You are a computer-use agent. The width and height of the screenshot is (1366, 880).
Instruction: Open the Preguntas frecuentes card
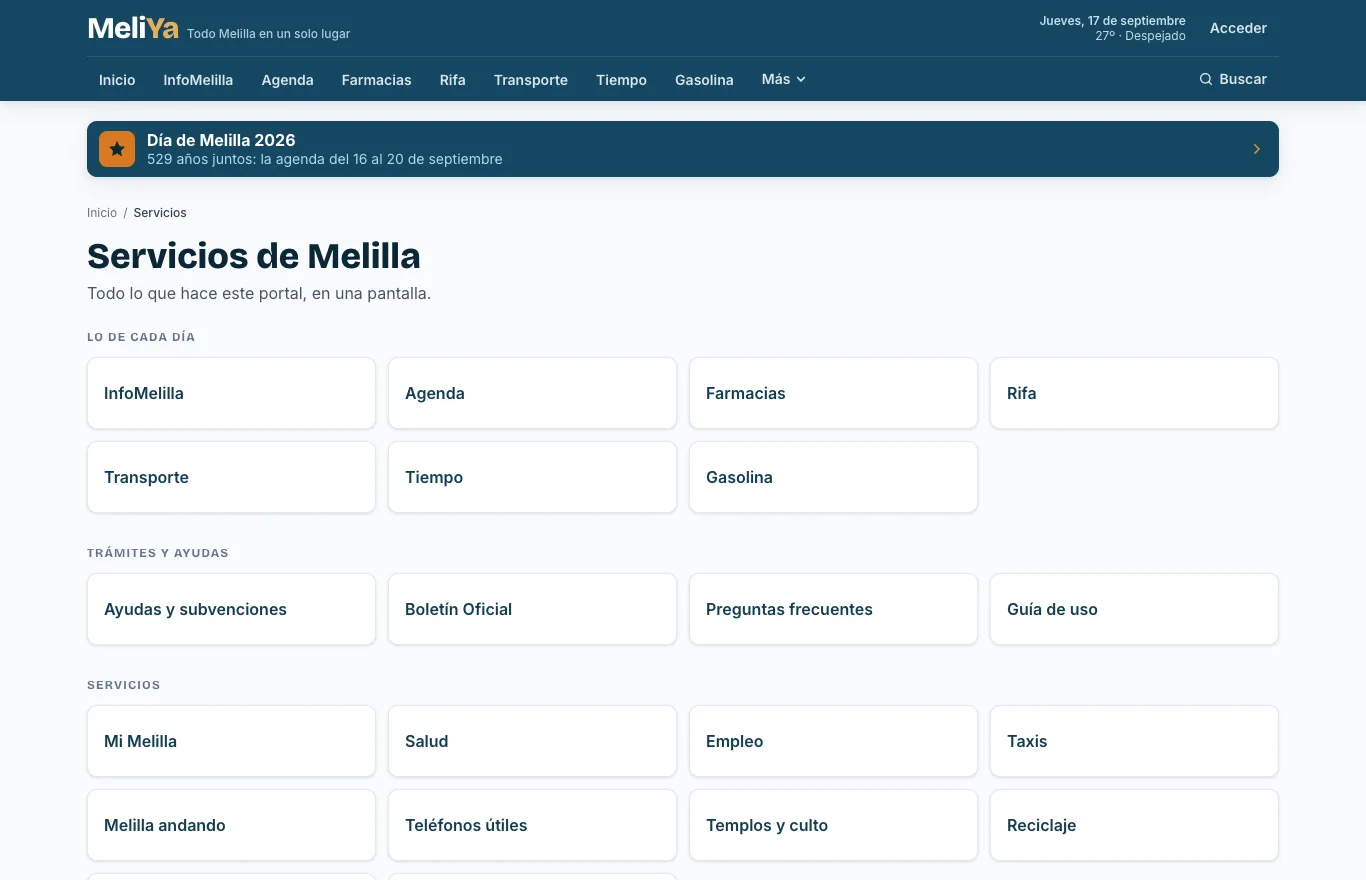833,609
